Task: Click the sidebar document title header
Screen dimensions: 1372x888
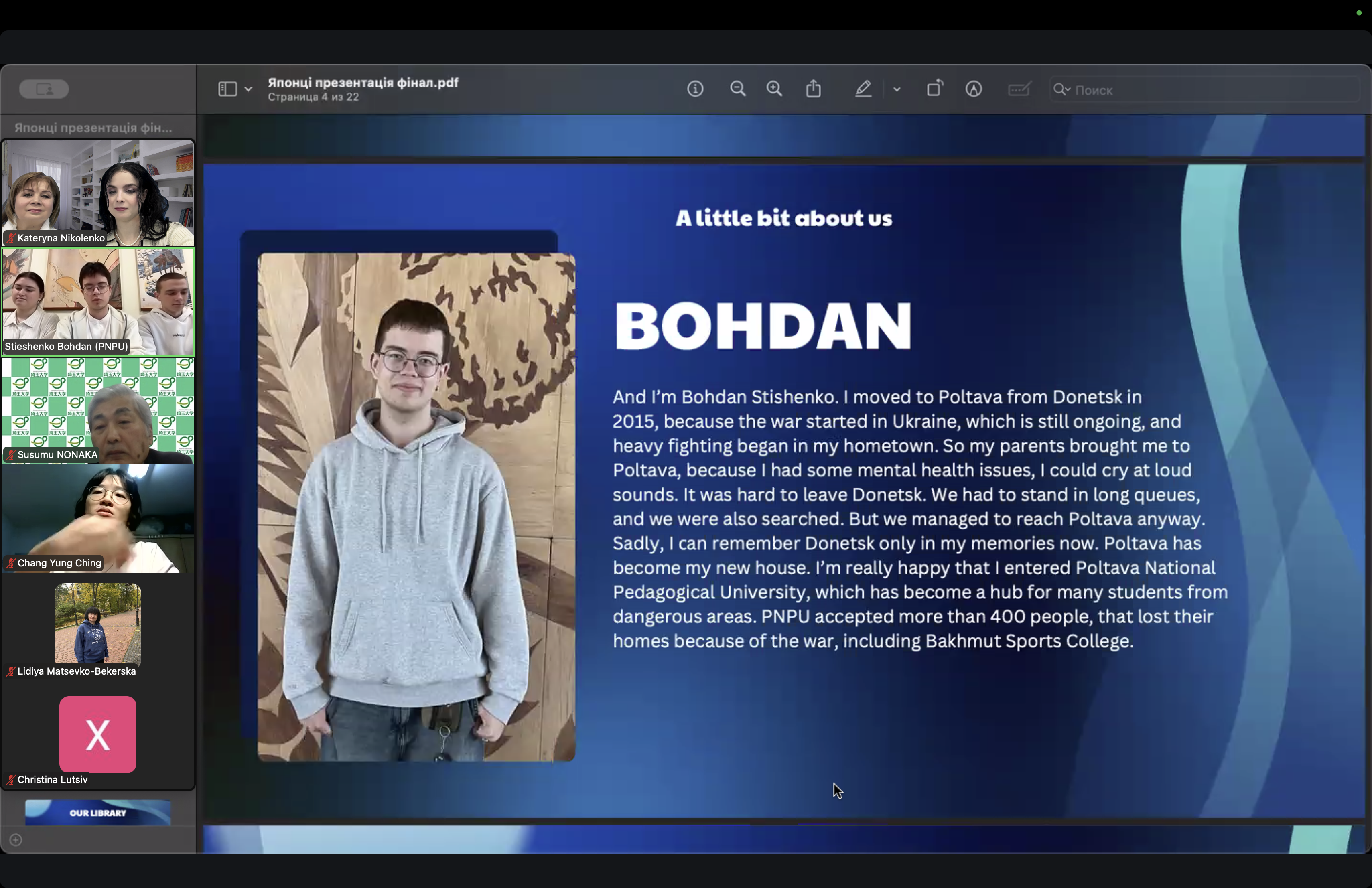Action: pos(93,128)
